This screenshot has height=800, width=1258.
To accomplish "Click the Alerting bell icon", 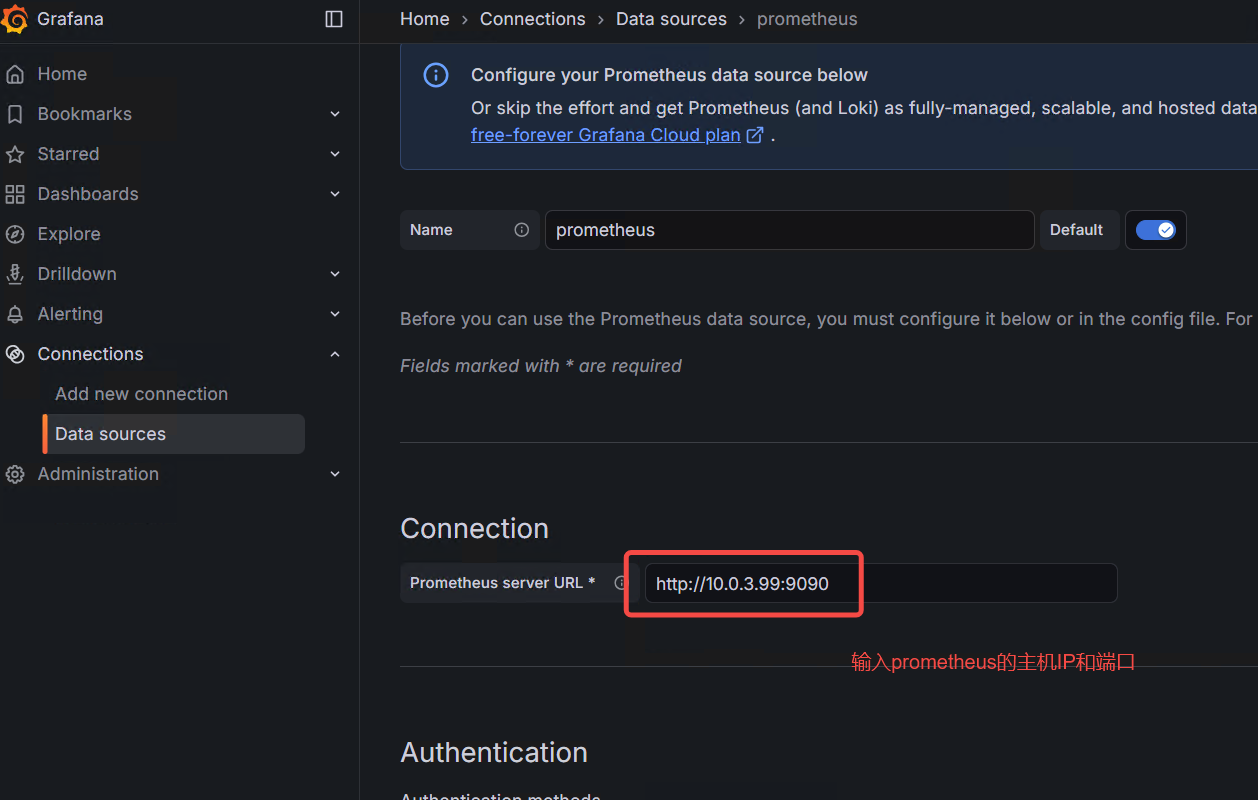I will (15, 314).
